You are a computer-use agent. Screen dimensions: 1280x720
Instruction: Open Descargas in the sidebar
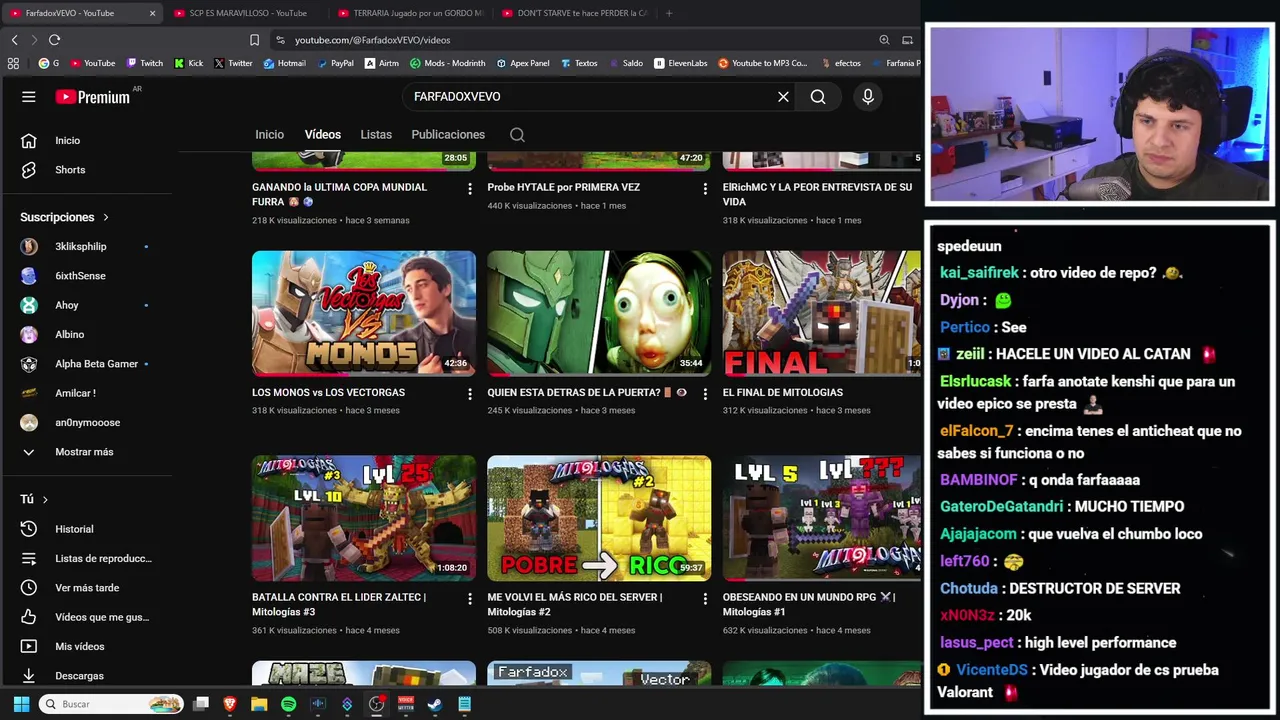pos(86,676)
